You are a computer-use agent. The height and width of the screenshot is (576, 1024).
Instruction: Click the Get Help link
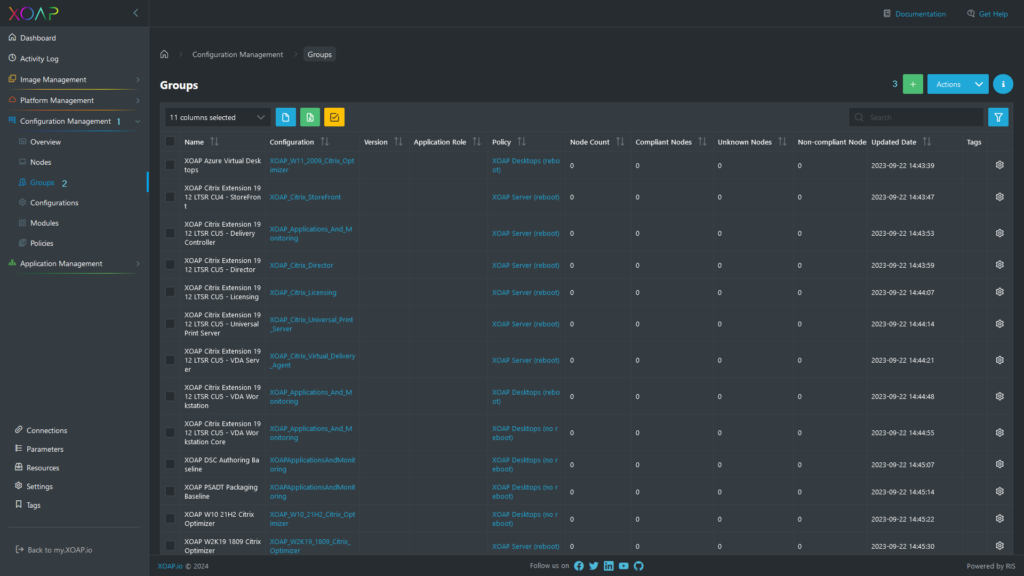[x=987, y=14]
